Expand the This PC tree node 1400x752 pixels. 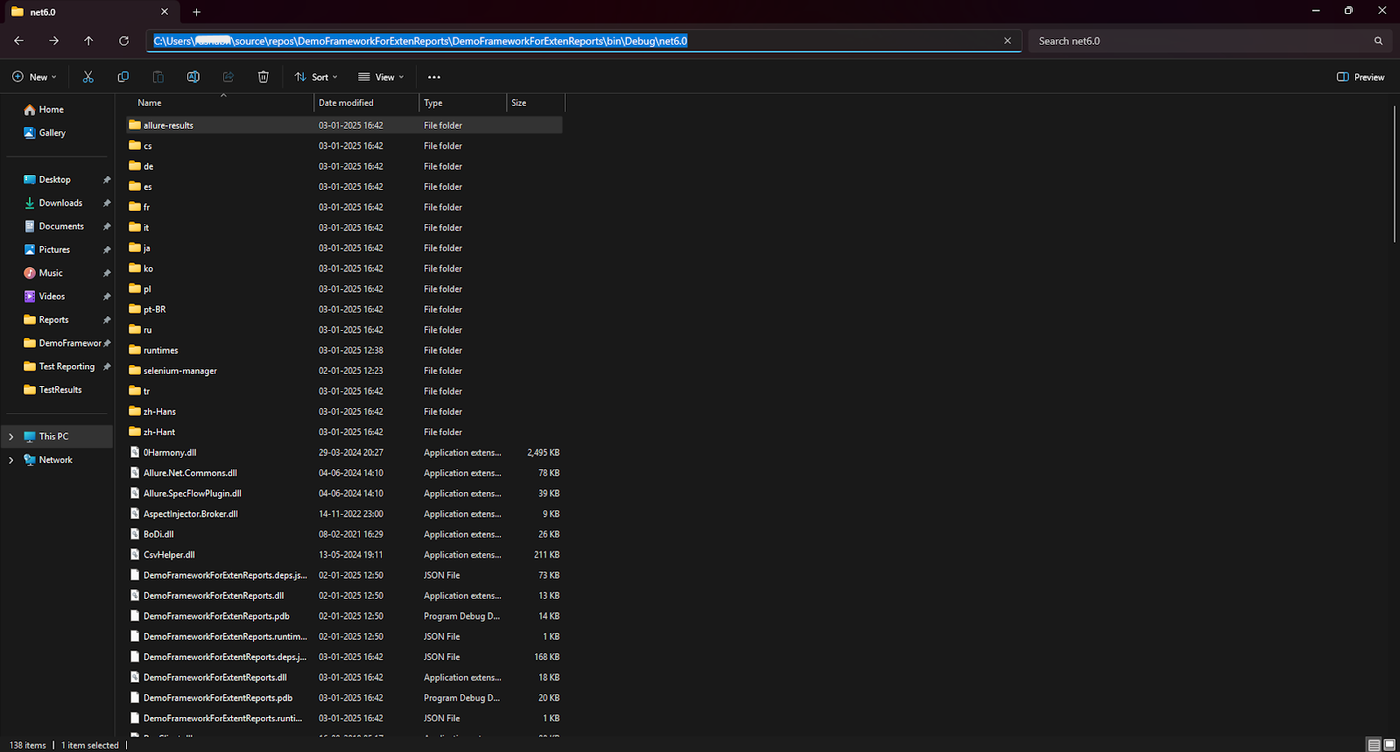(11, 437)
